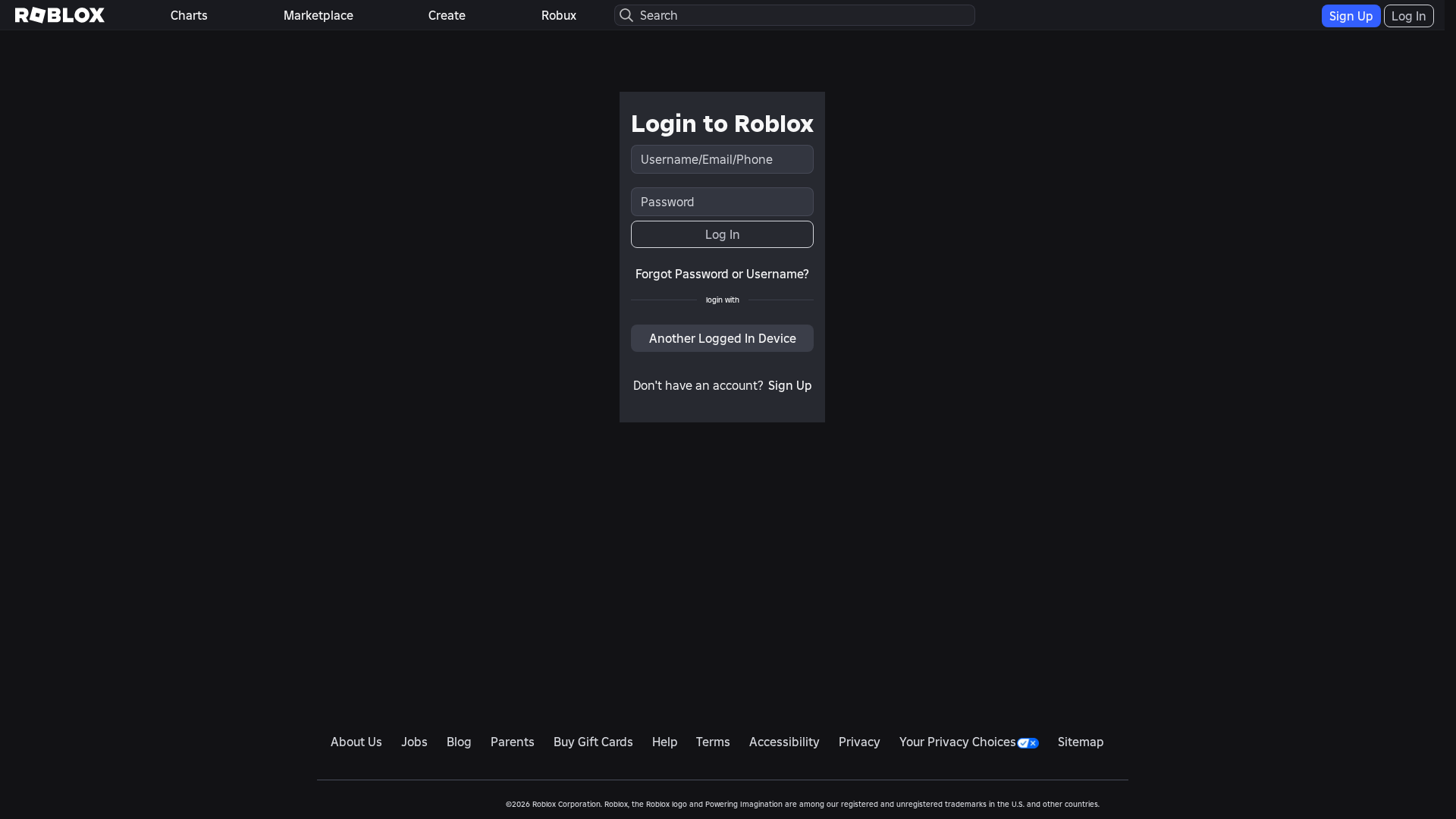Navigate to the Create page

click(x=446, y=15)
